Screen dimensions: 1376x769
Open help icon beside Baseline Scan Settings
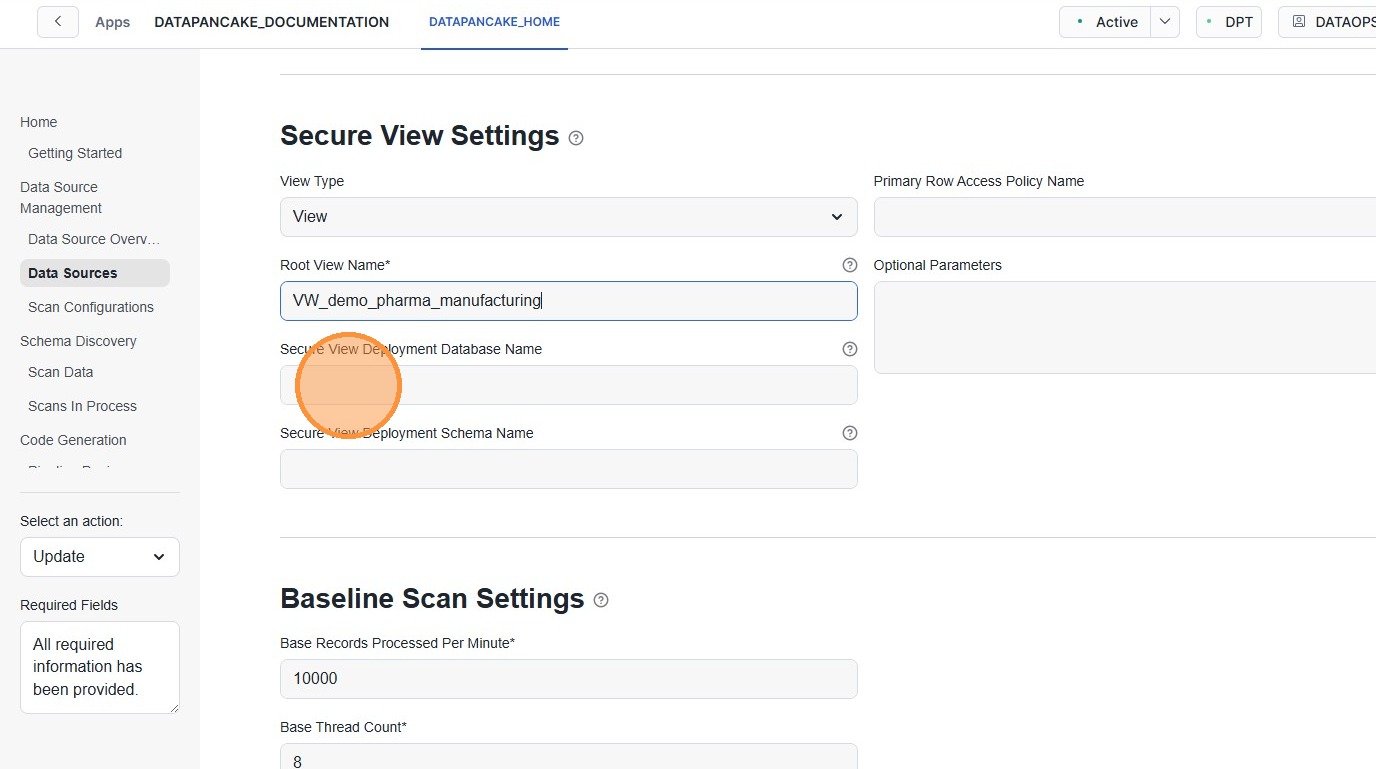click(x=601, y=600)
